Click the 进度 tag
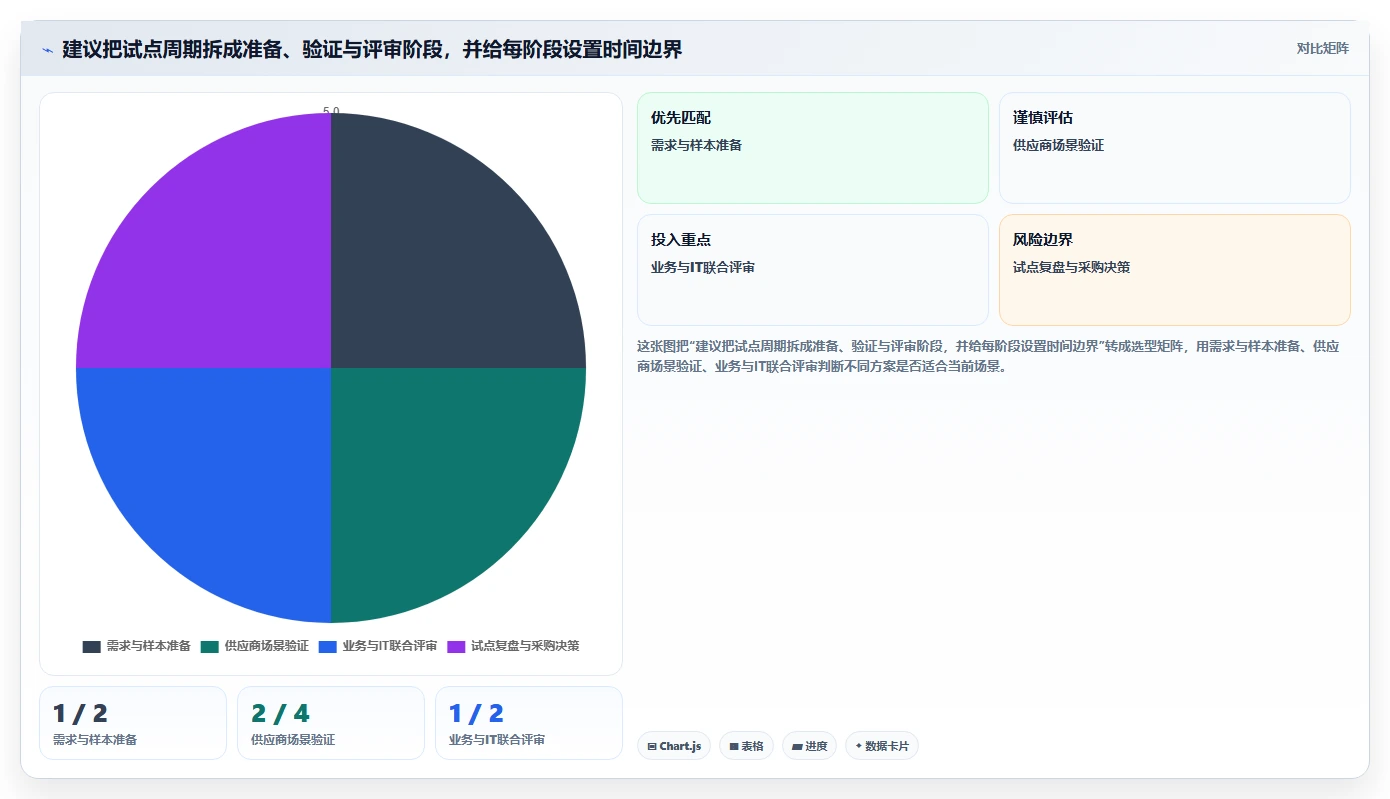The height and width of the screenshot is (799, 1390). point(809,746)
